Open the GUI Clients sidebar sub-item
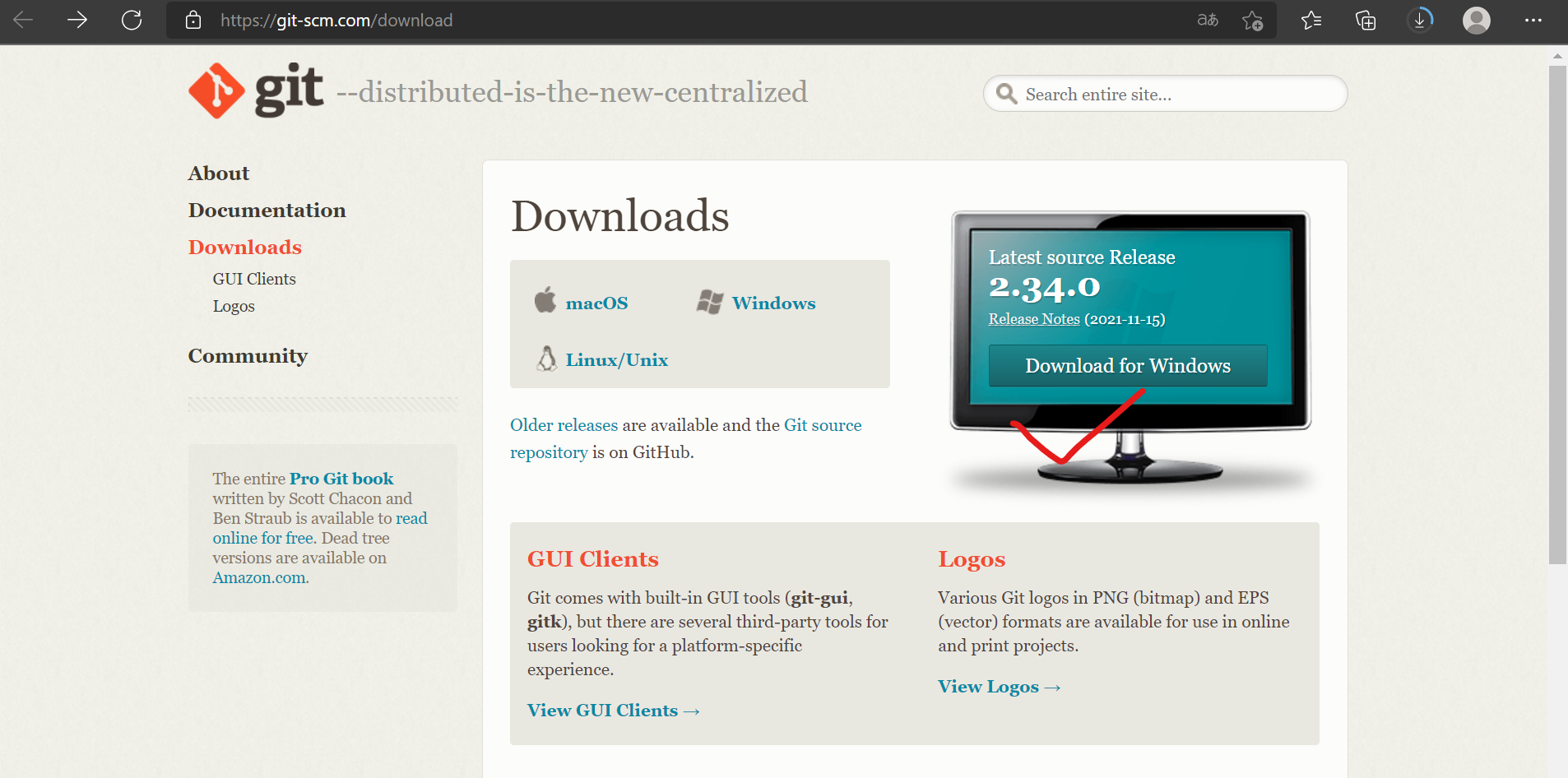Image resolution: width=1568 pixels, height=778 pixels. coord(254,279)
